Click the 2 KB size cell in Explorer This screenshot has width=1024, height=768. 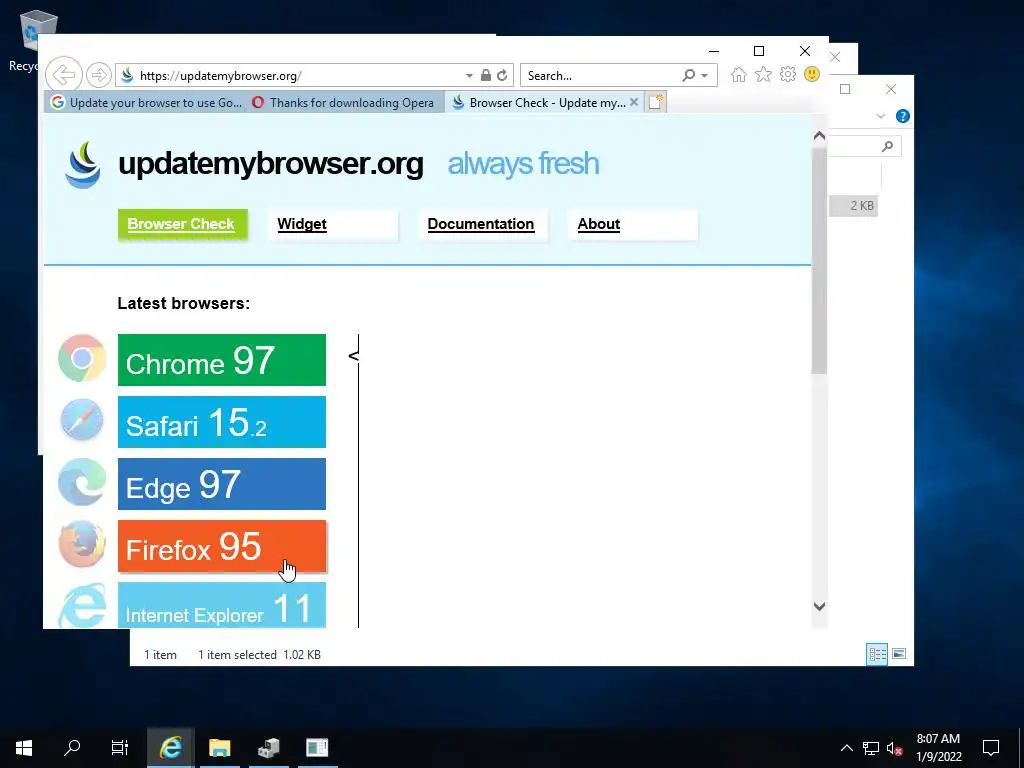pyautogui.click(x=861, y=206)
